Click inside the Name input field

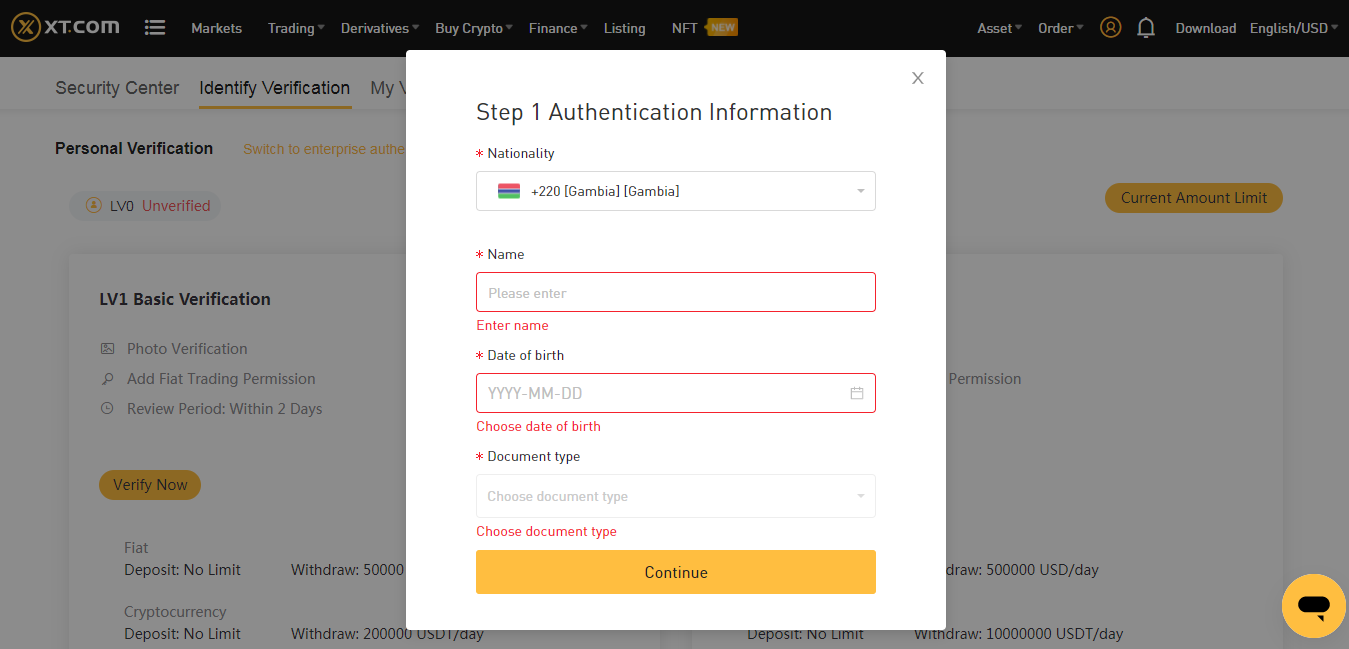(675, 292)
